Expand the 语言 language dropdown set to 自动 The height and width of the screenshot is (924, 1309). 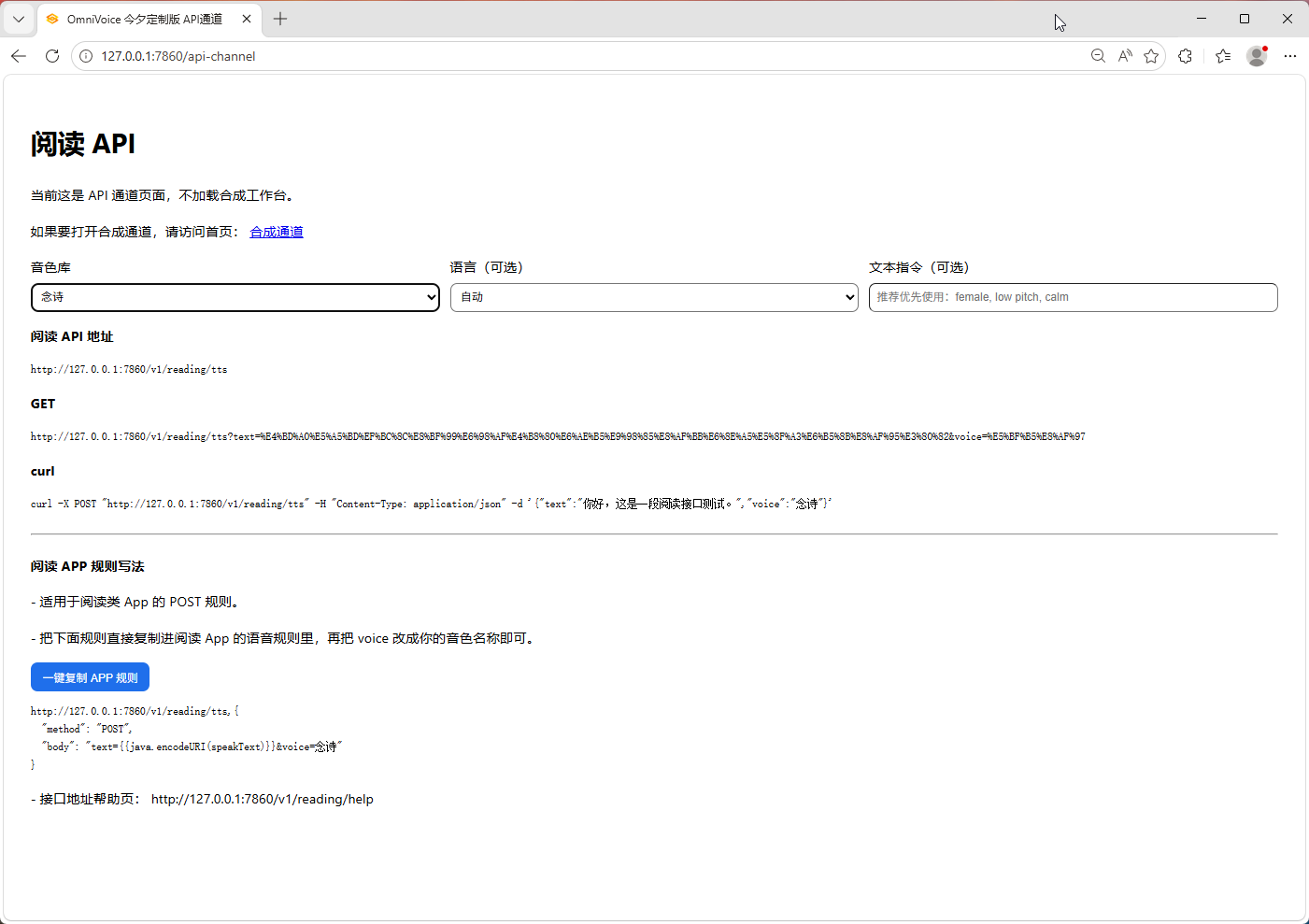click(654, 297)
